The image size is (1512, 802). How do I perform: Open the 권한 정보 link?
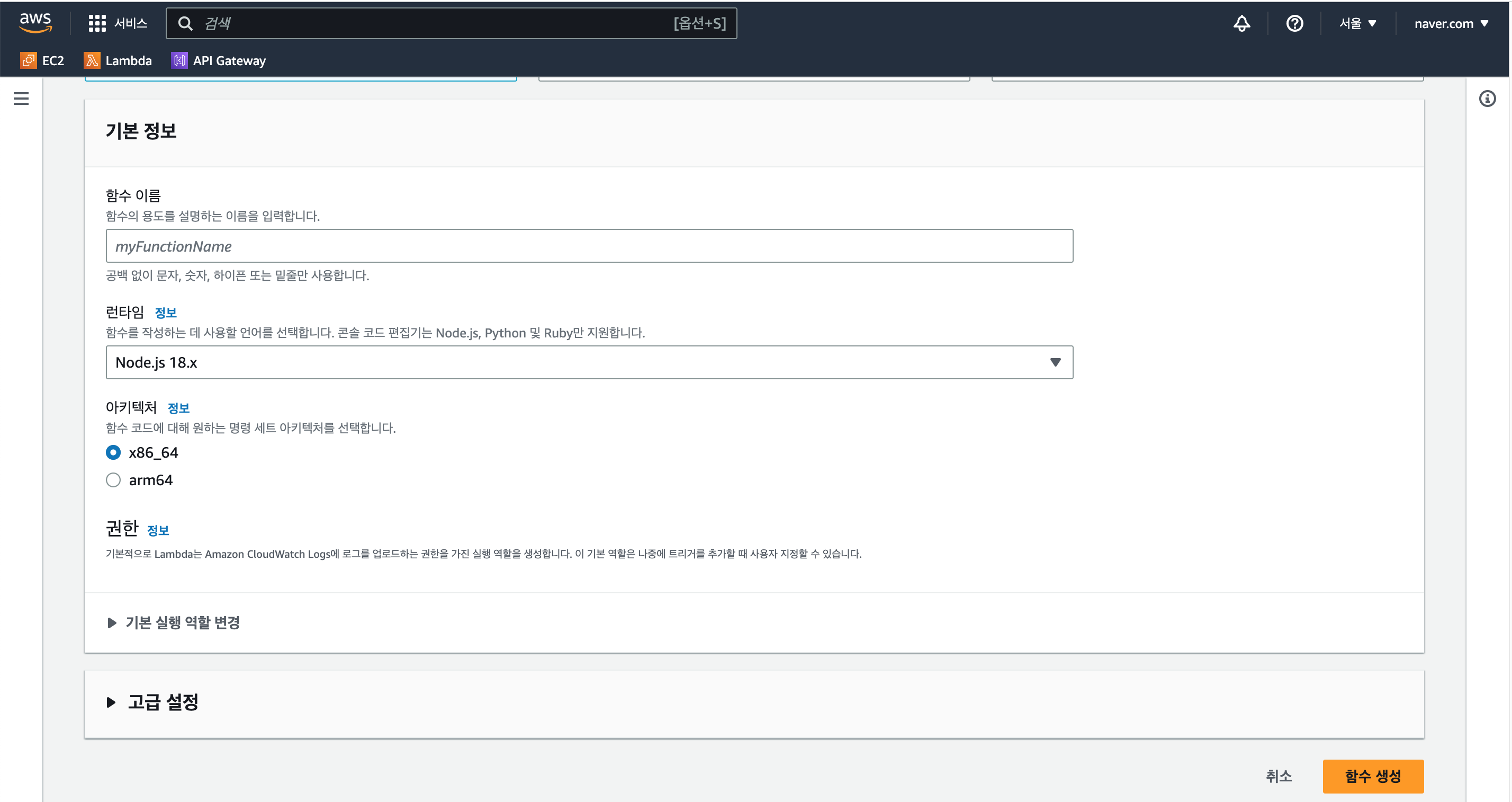click(x=158, y=530)
